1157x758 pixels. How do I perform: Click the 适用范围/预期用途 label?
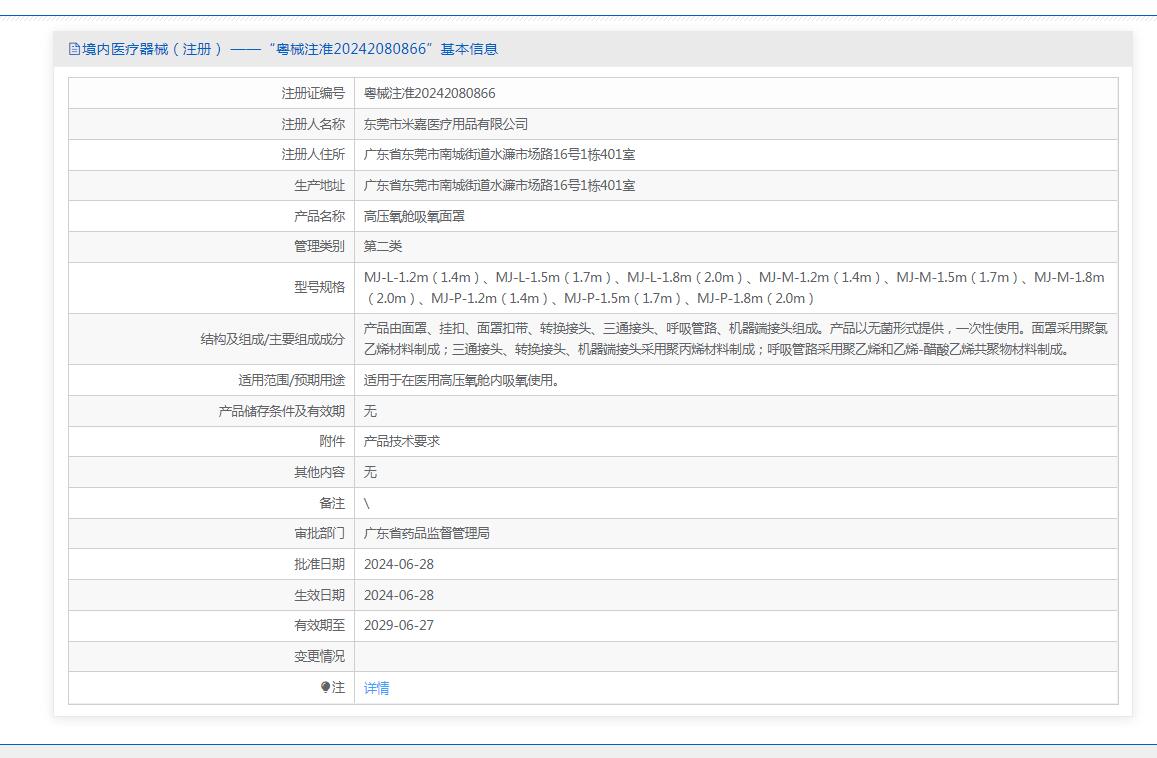(291, 380)
